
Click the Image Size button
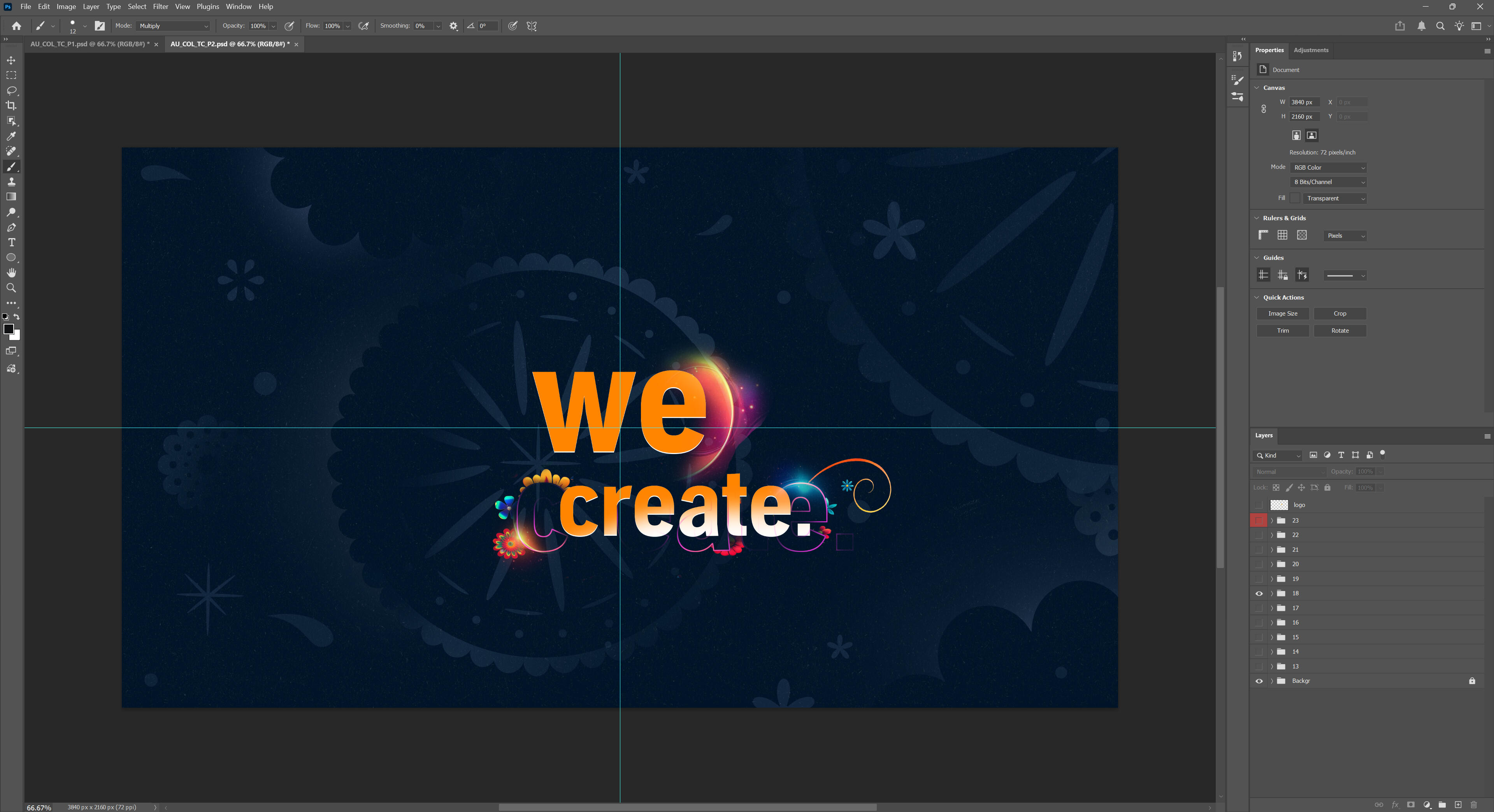coord(1282,313)
